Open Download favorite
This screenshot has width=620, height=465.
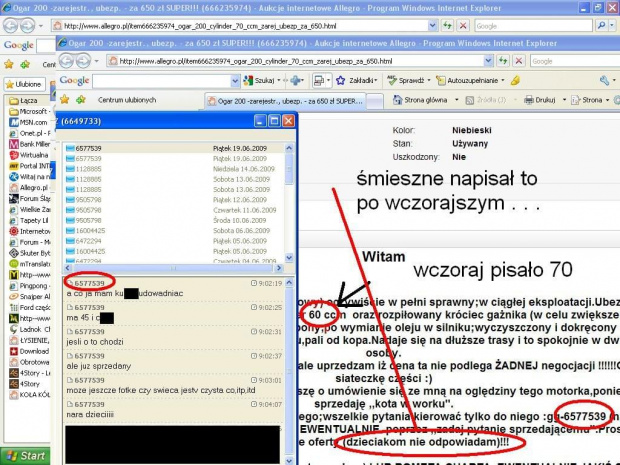29,351
